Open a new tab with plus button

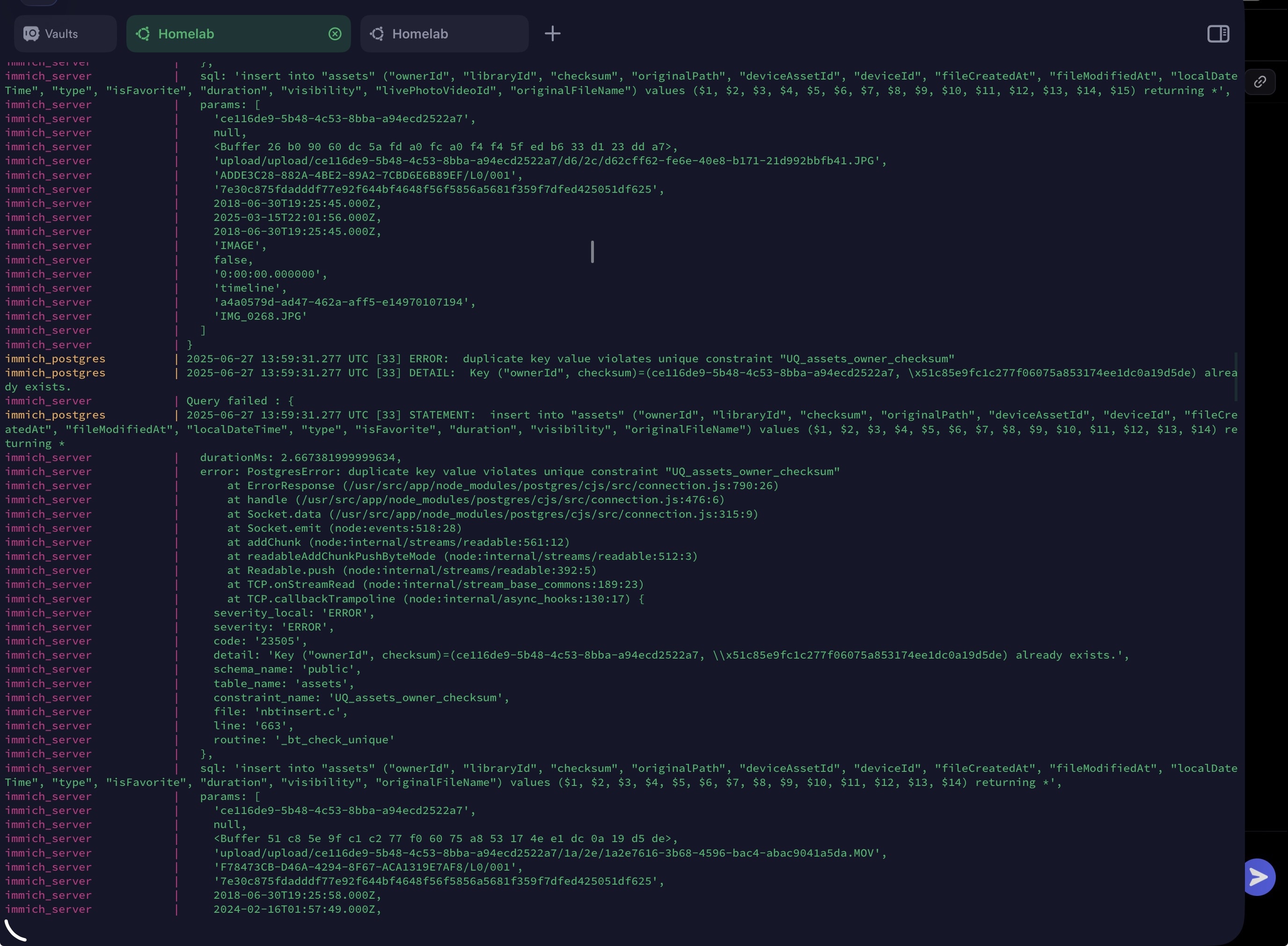[x=552, y=33]
